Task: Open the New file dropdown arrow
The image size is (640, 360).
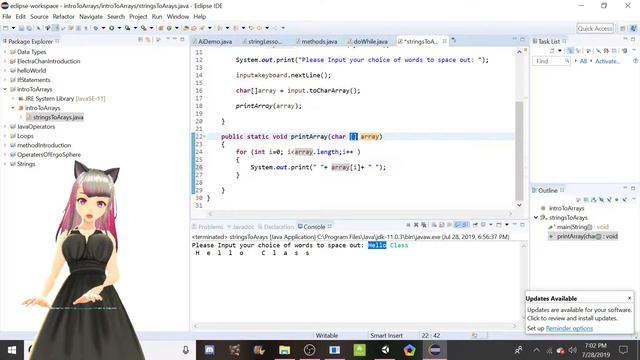Action: [13, 28]
